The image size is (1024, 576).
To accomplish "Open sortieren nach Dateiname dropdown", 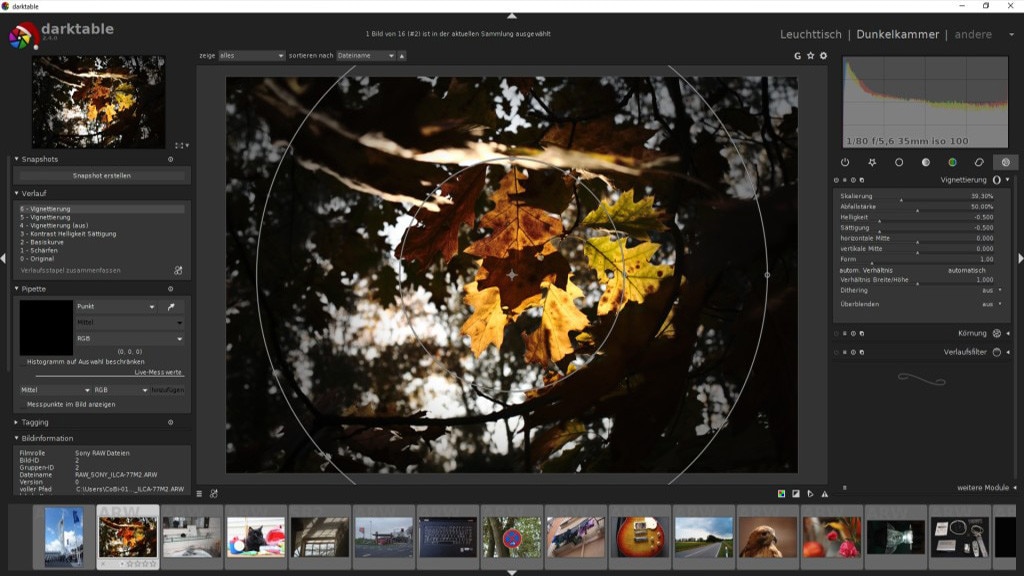I will [x=366, y=56].
